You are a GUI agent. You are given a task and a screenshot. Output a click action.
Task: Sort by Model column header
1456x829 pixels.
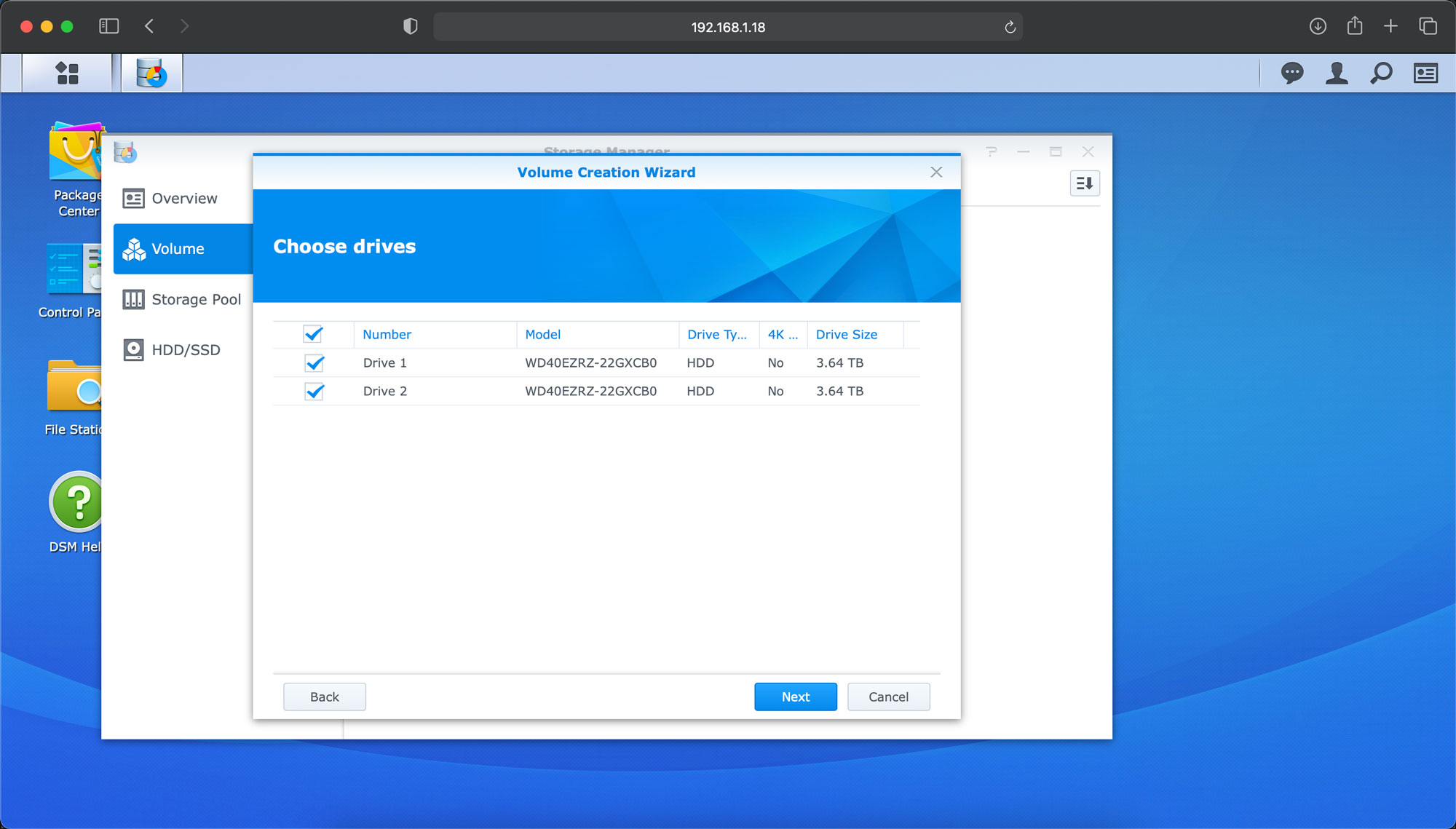coord(542,334)
